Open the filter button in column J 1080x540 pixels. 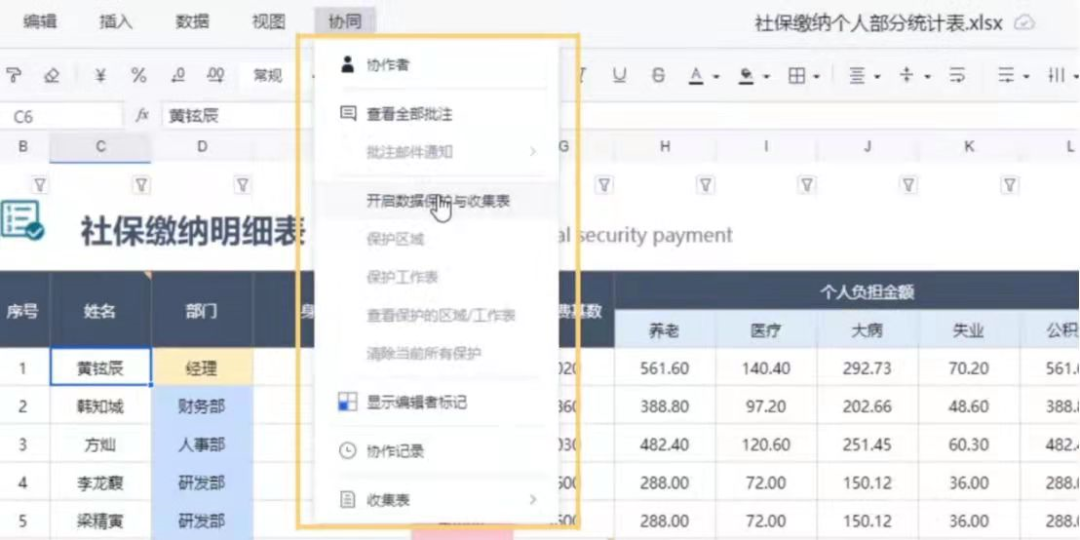pos(908,185)
